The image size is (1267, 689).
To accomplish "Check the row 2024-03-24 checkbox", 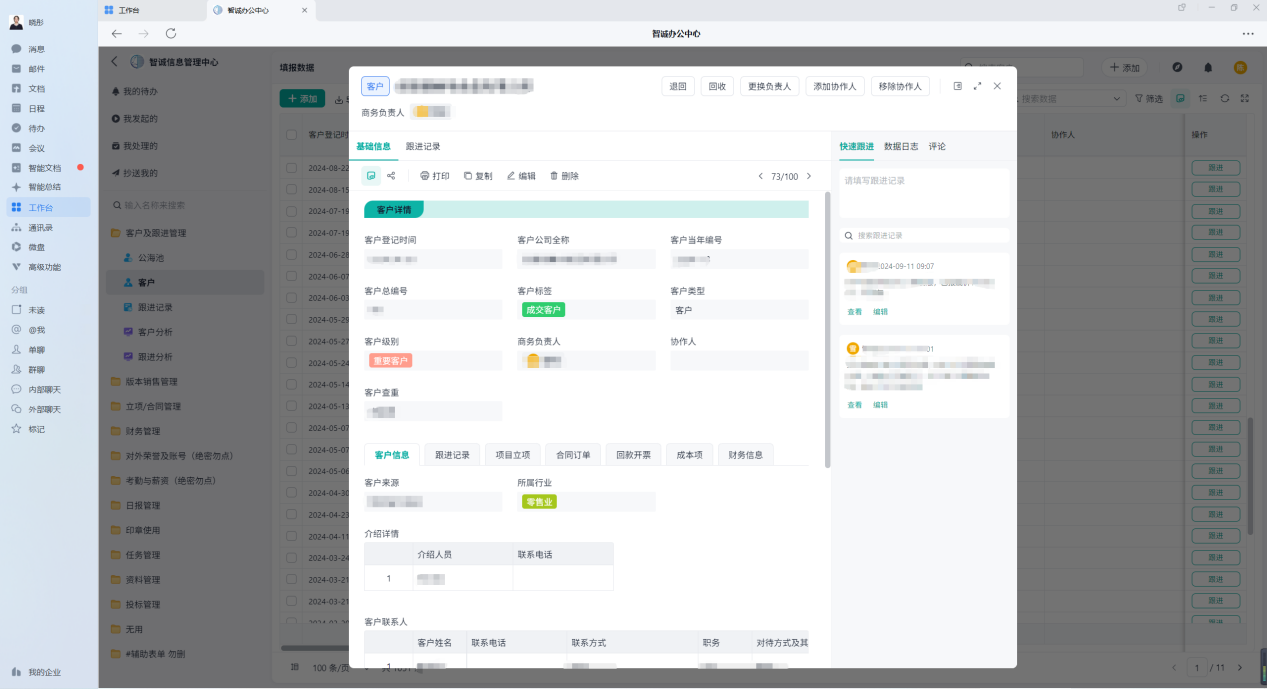I will pyautogui.click(x=292, y=558).
